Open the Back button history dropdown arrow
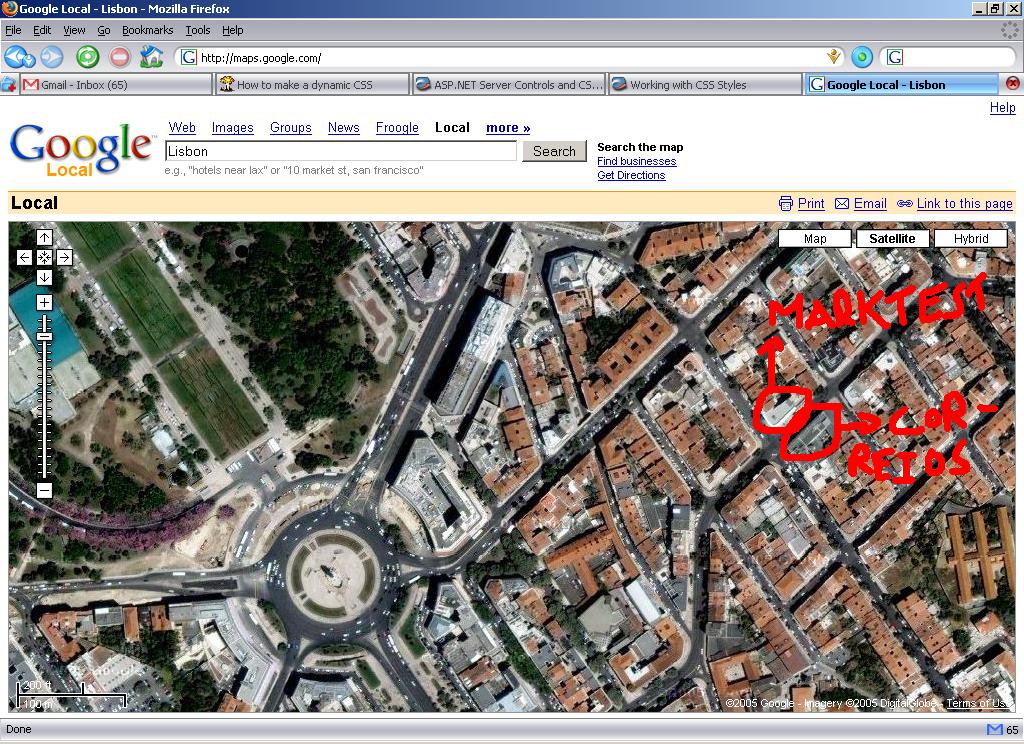Image resolution: width=1024 pixels, height=744 pixels. pos(31,60)
